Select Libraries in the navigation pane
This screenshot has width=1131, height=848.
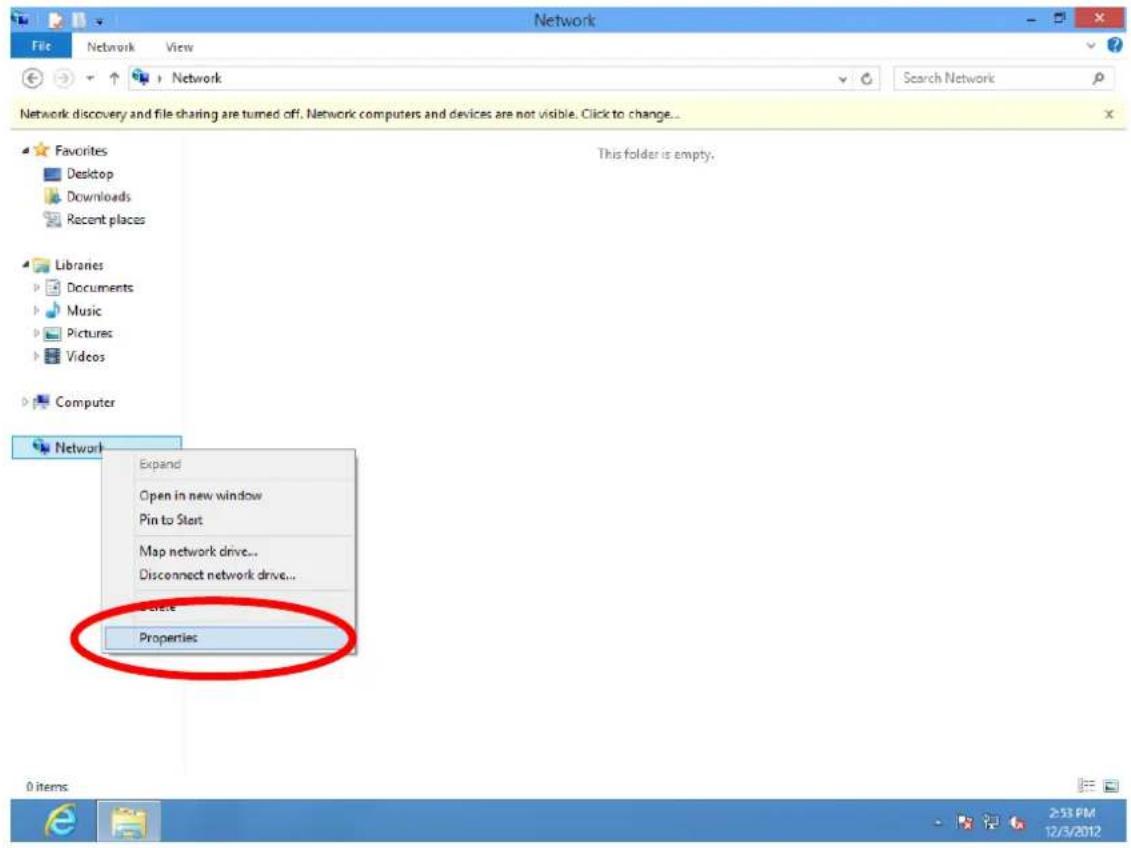(x=79, y=265)
